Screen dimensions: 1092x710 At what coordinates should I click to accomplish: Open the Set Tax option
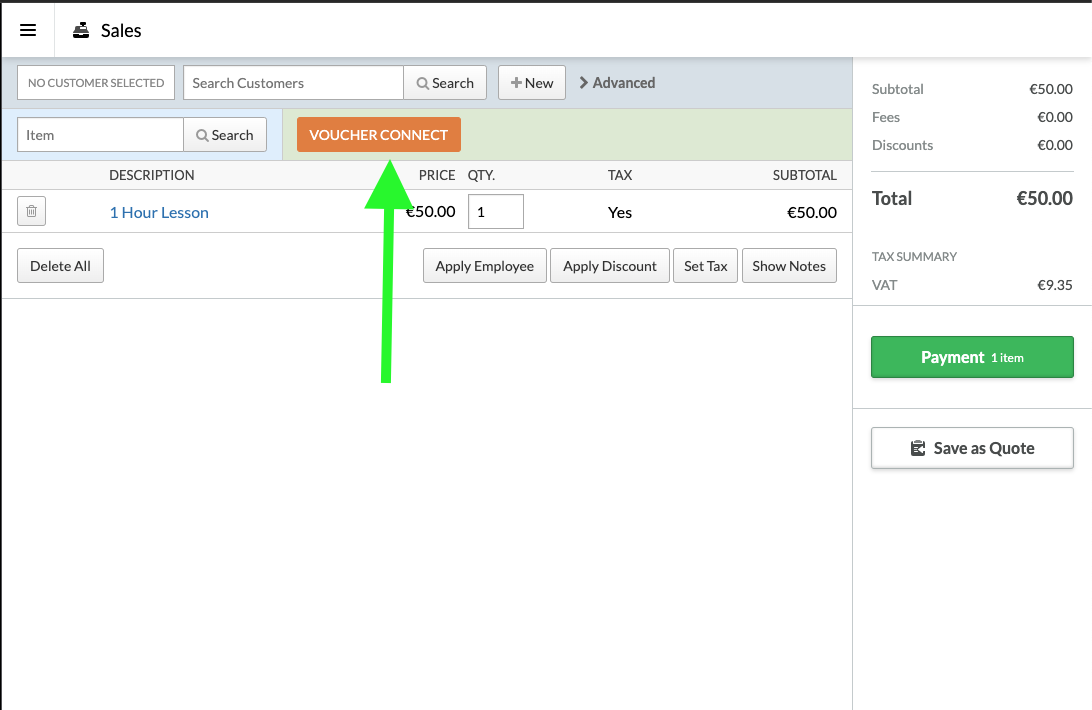click(x=705, y=266)
